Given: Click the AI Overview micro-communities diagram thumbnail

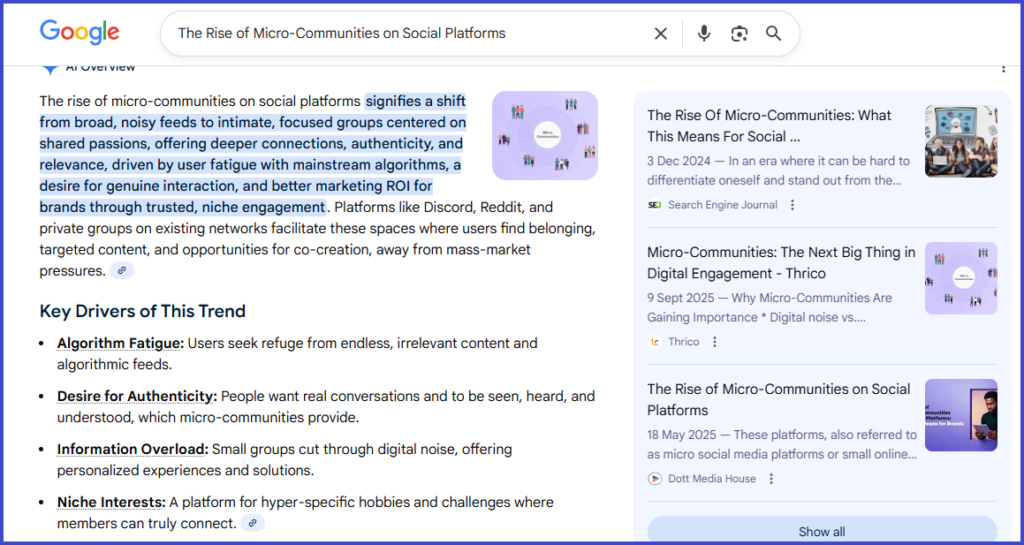Looking at the screenshot, I should point(545,135).
